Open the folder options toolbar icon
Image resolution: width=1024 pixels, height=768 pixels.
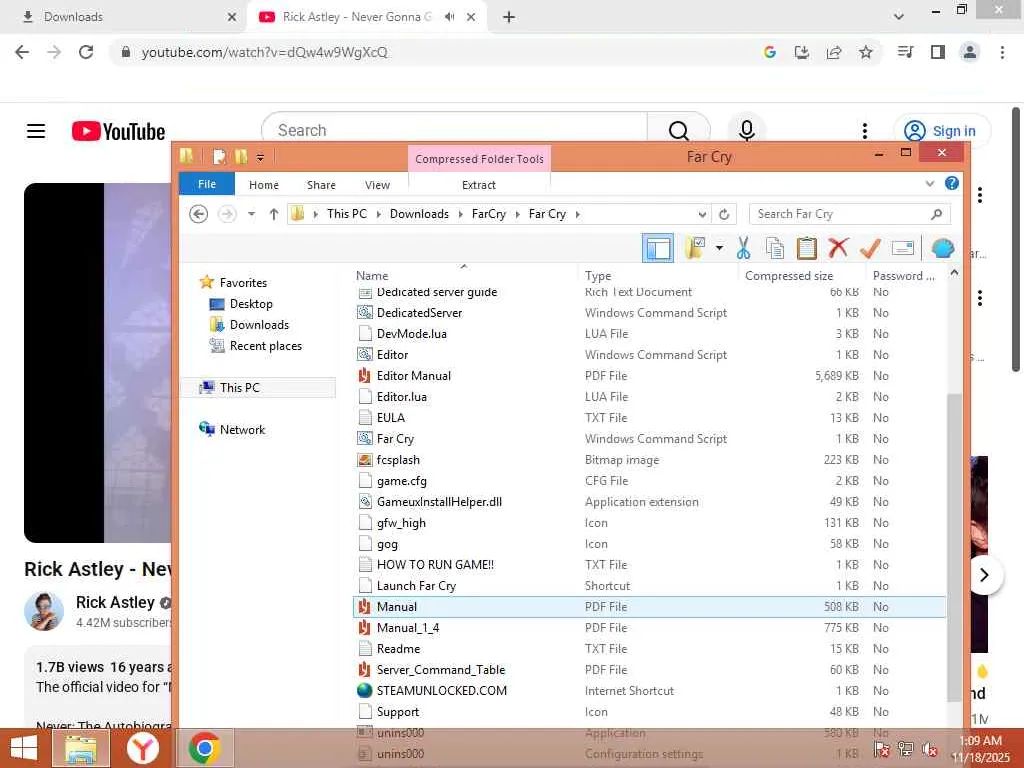tap(695, 248)
